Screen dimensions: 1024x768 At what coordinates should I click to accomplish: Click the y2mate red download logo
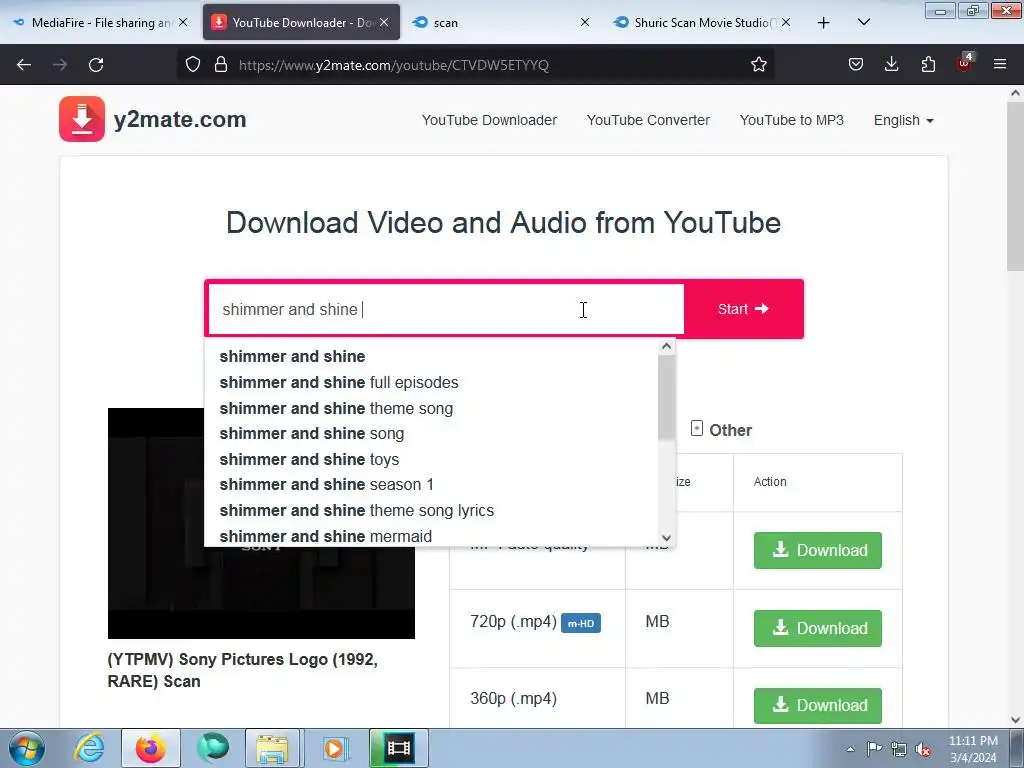click(x=82, y=119)
